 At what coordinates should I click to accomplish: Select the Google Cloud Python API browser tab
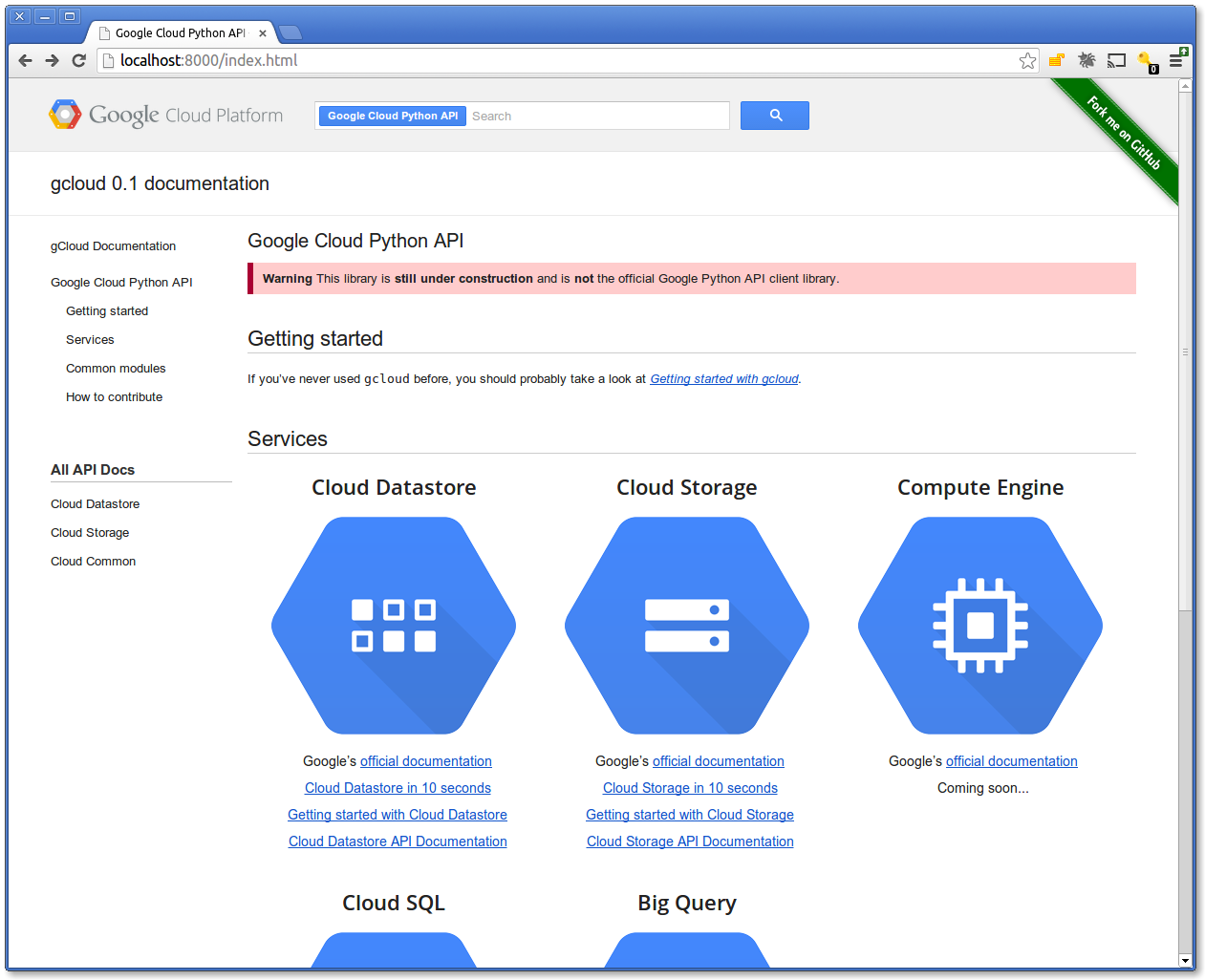tap(181, 32)
